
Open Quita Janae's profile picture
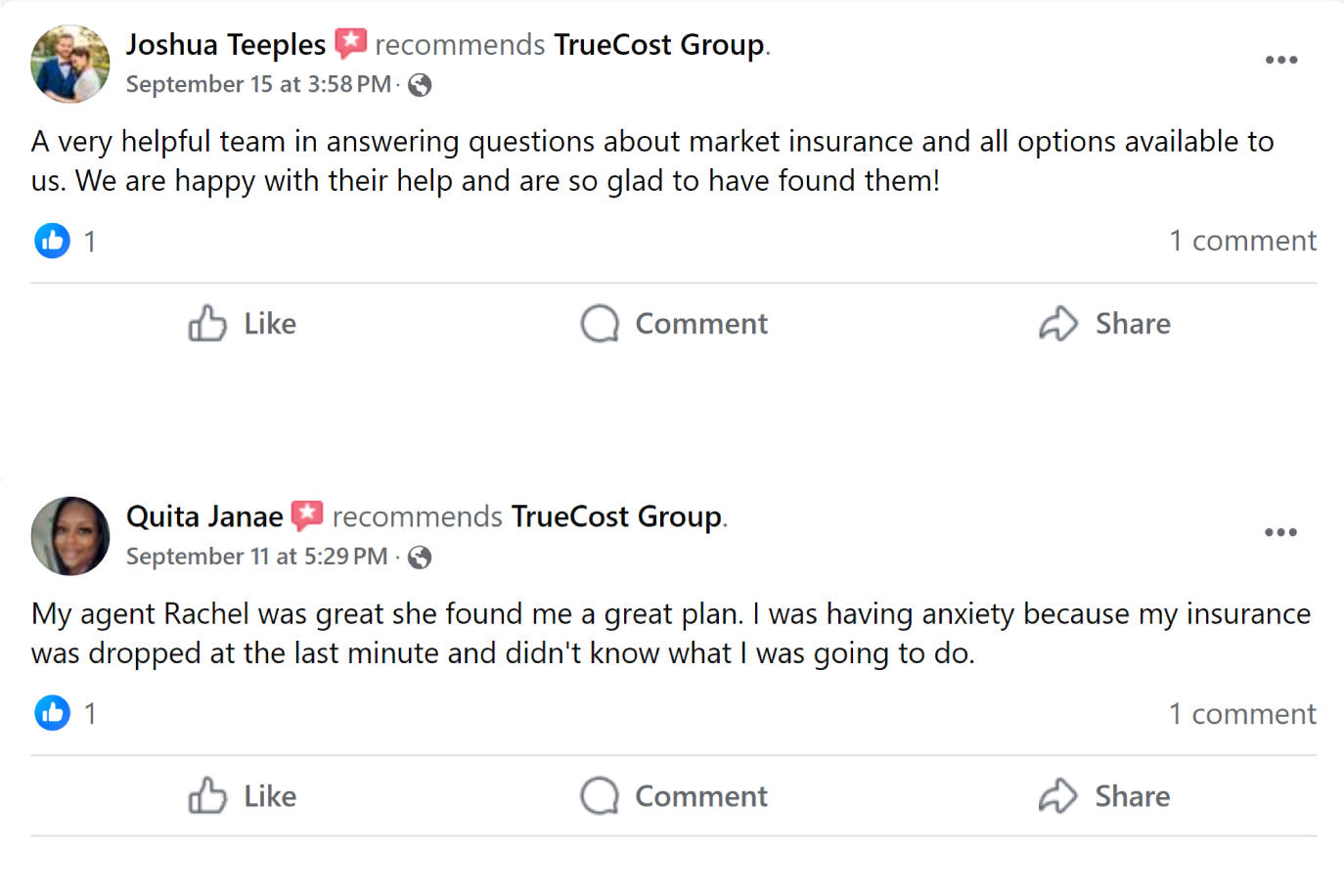[70, 536]
